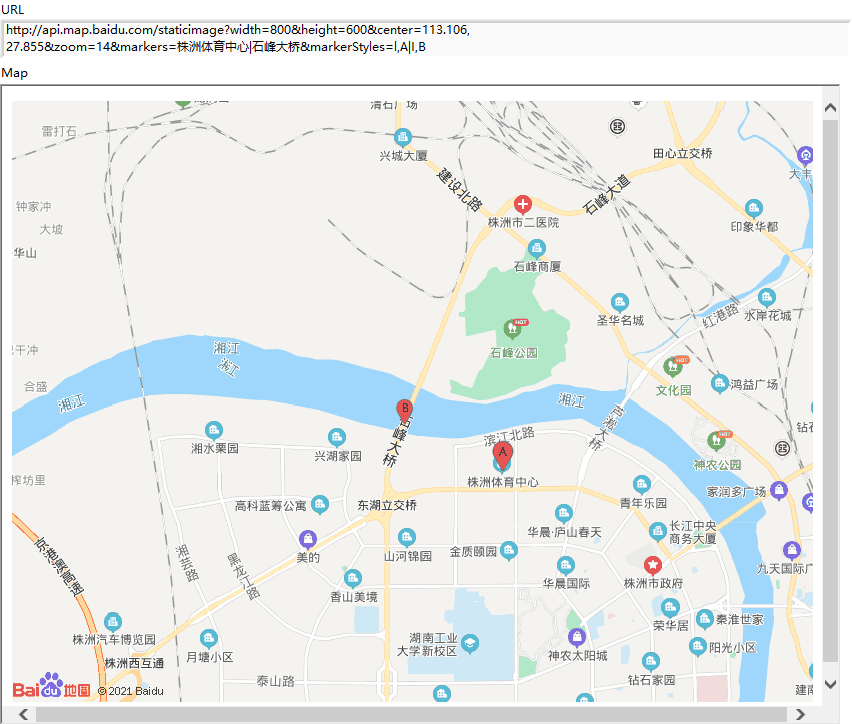The image size is (852, 724).
Task: Click the 兴湖家园 building icon
Action: [337, 438]
